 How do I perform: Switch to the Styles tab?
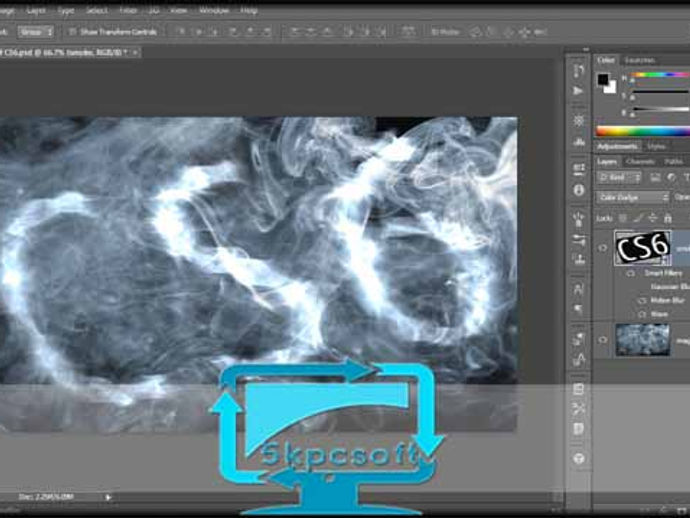(656, 146)
